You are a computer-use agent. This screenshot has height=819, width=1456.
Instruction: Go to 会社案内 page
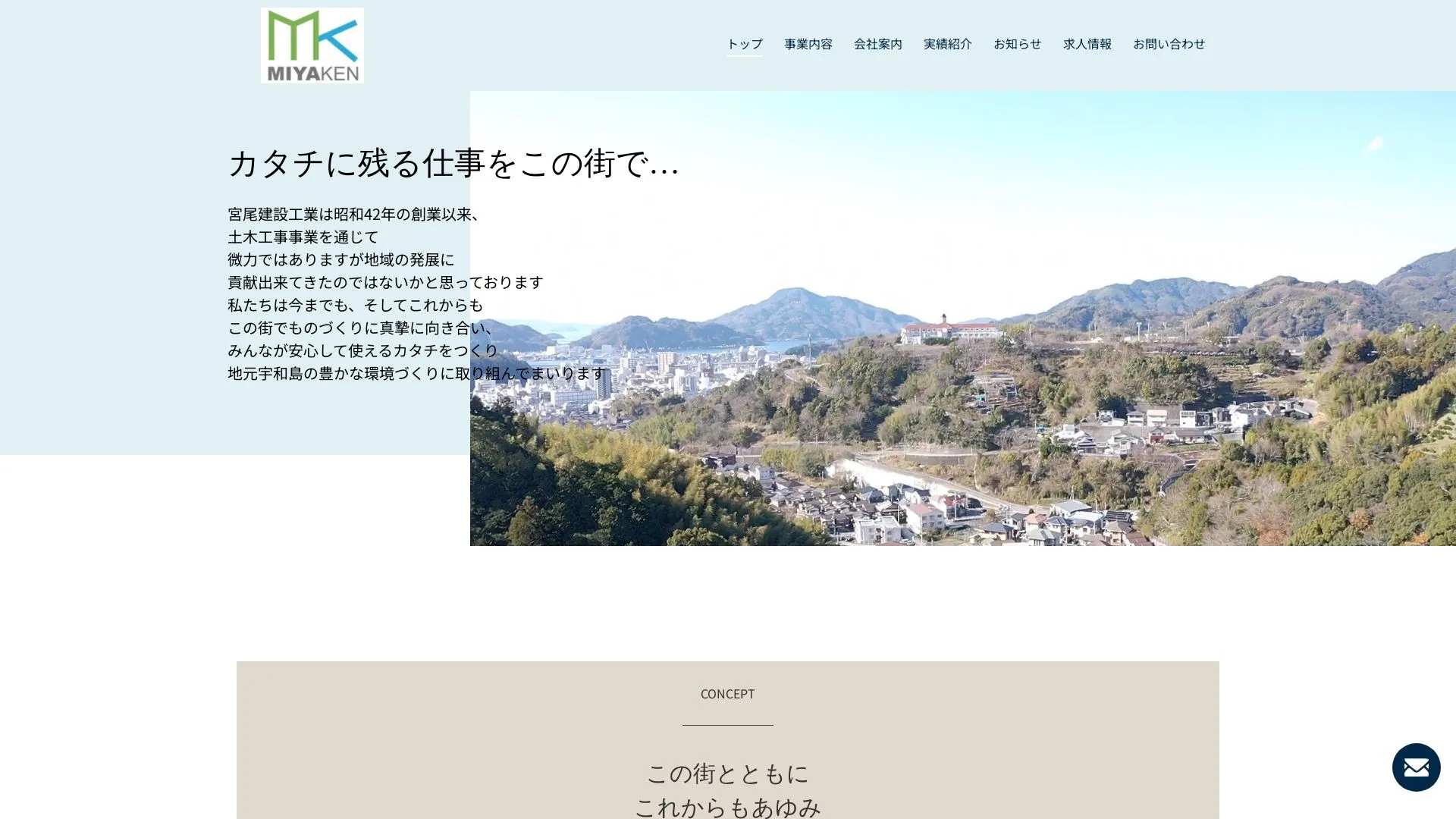[x=877, y=44]
